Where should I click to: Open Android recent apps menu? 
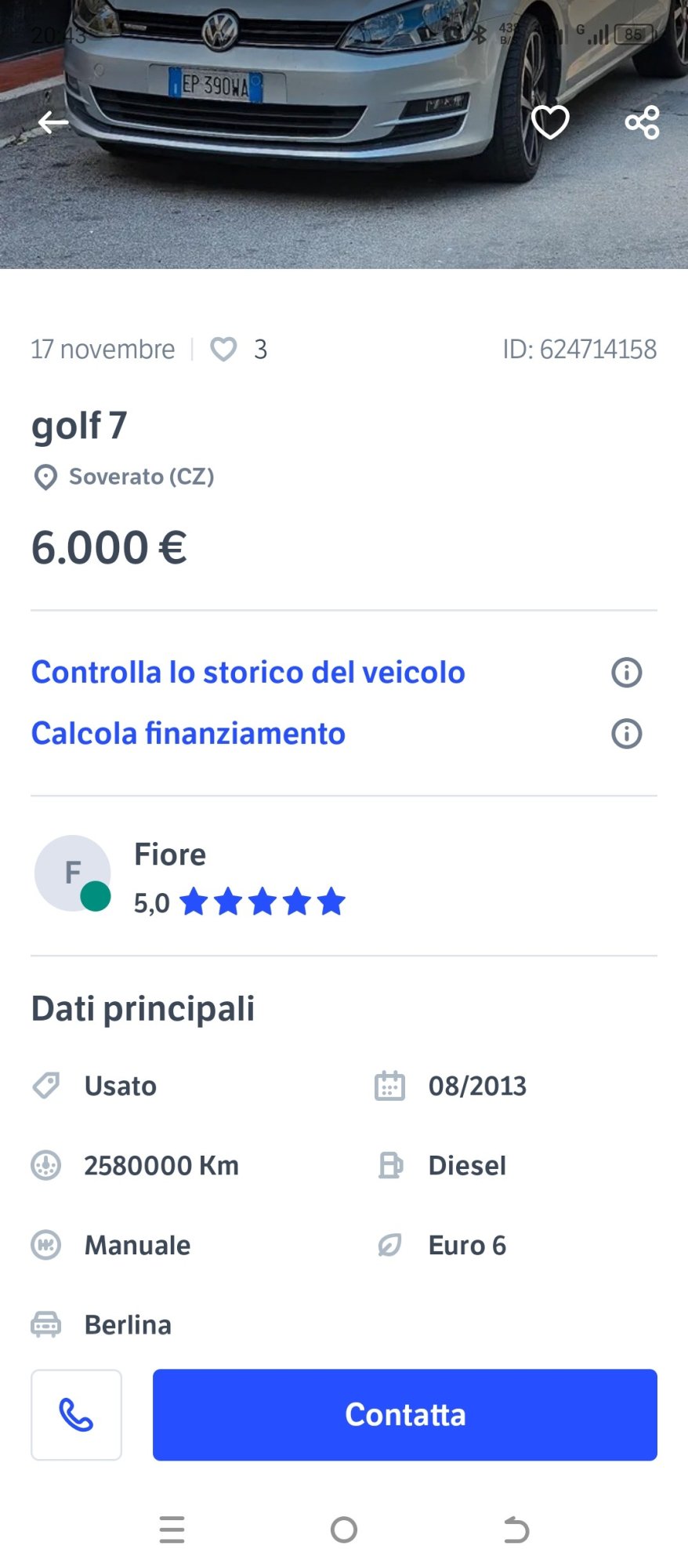pyautogui.click(x=172, y=1529)
